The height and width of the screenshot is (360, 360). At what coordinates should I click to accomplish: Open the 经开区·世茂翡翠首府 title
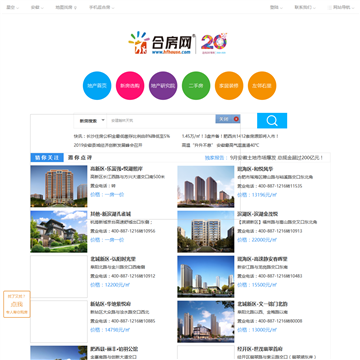260,349
